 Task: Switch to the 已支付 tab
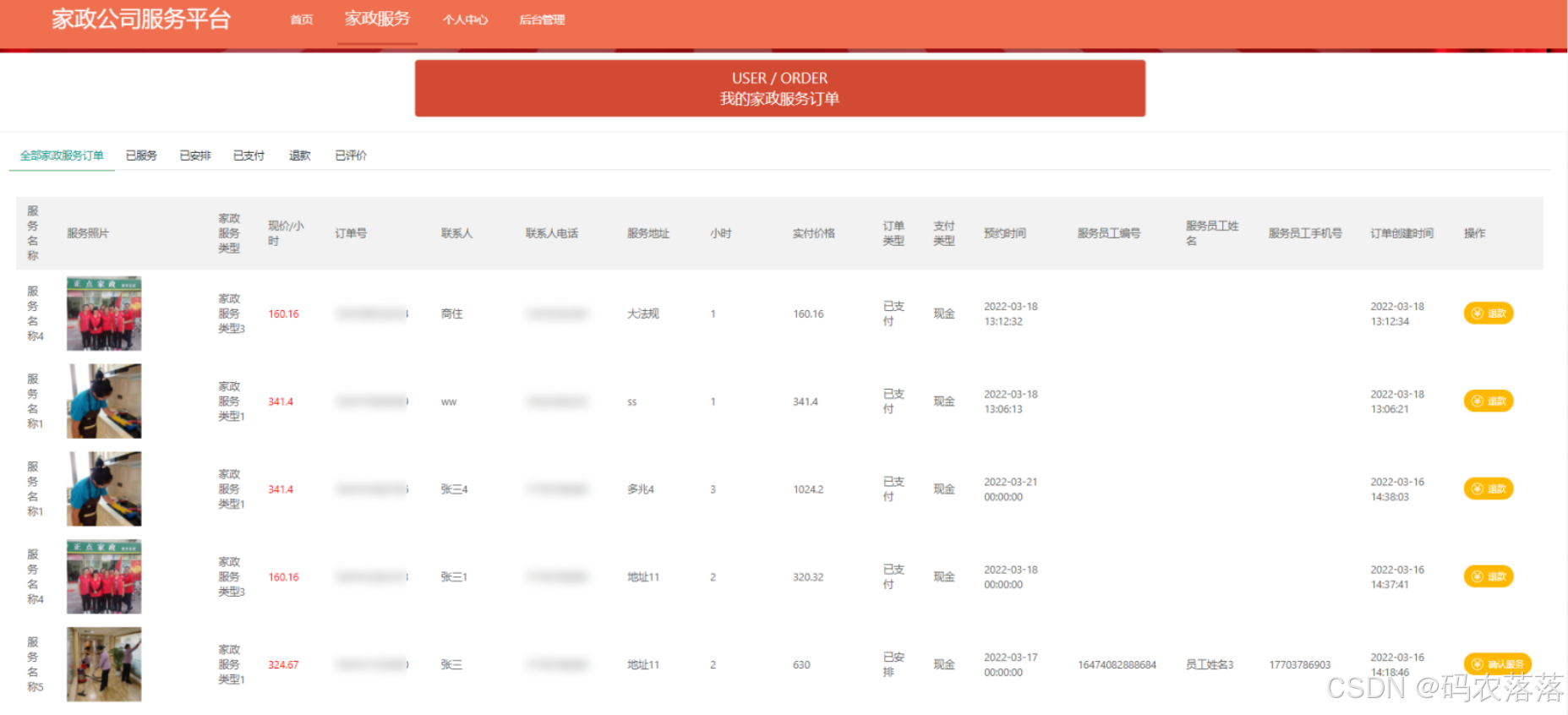coord(249,156)
